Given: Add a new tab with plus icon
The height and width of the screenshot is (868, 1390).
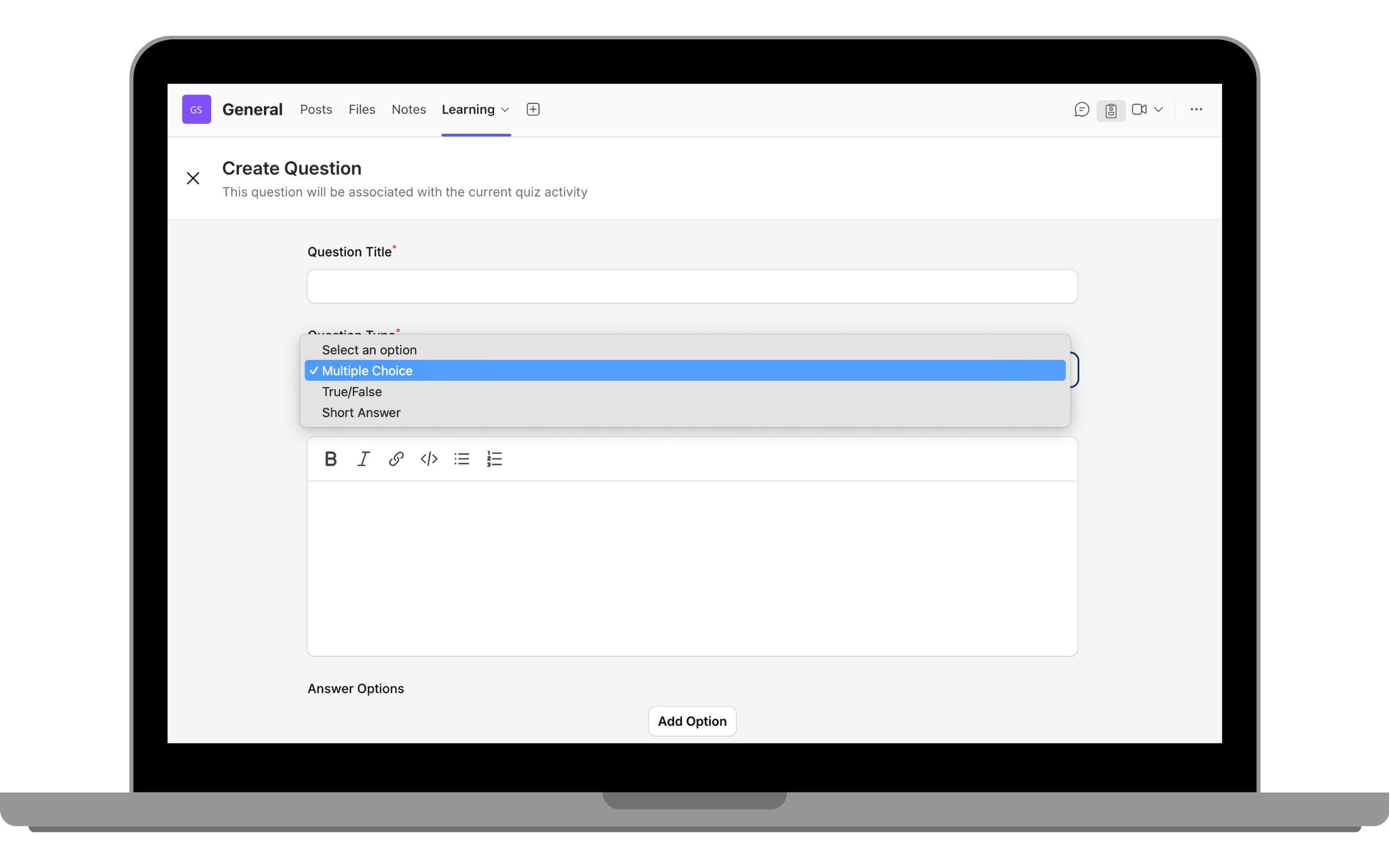Looking at the screenshot, I should [x=533, y=109].
